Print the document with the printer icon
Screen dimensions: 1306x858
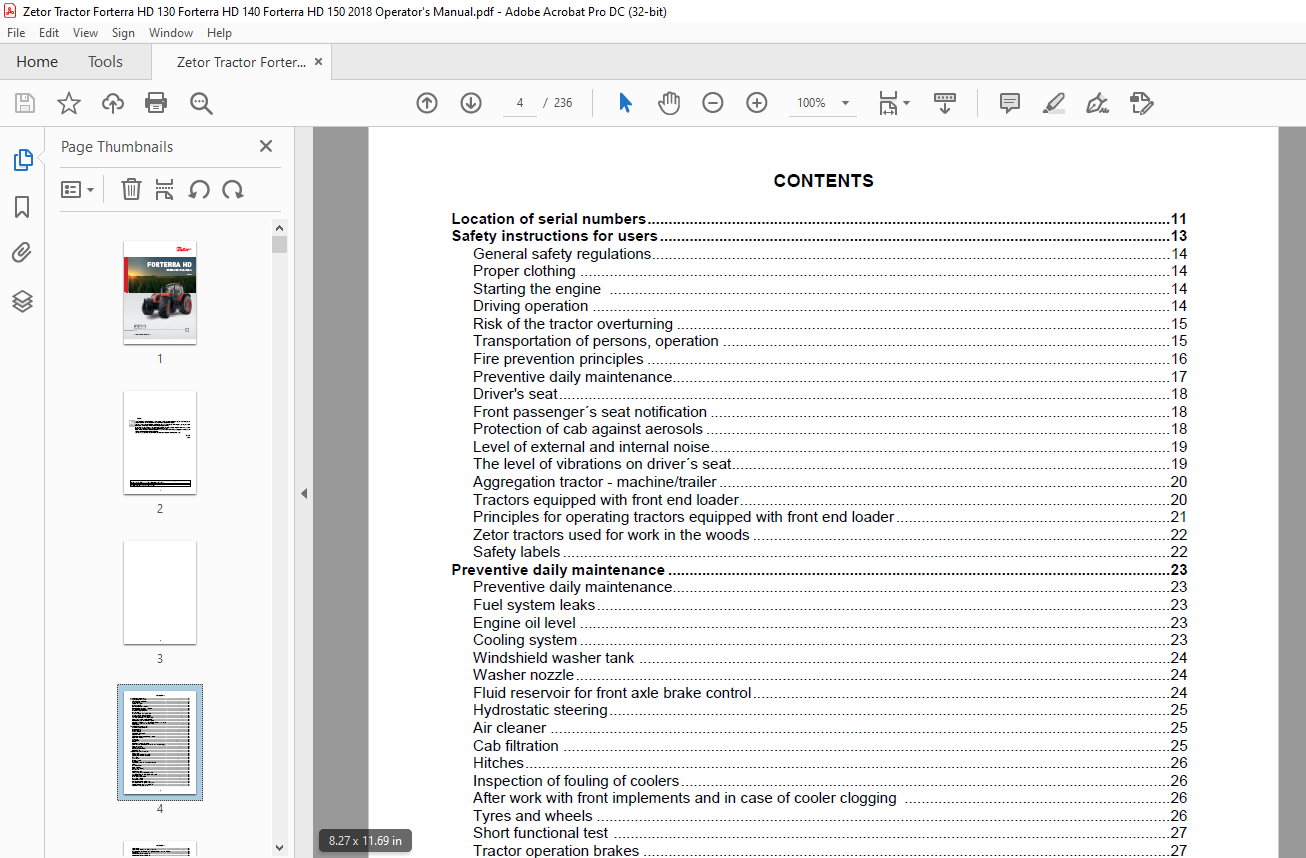(156, 103)
